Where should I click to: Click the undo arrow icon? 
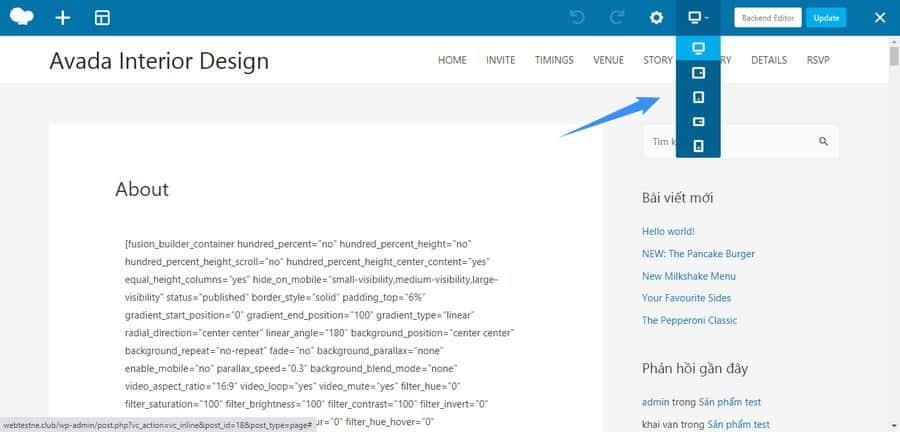(x=577, y=18)
